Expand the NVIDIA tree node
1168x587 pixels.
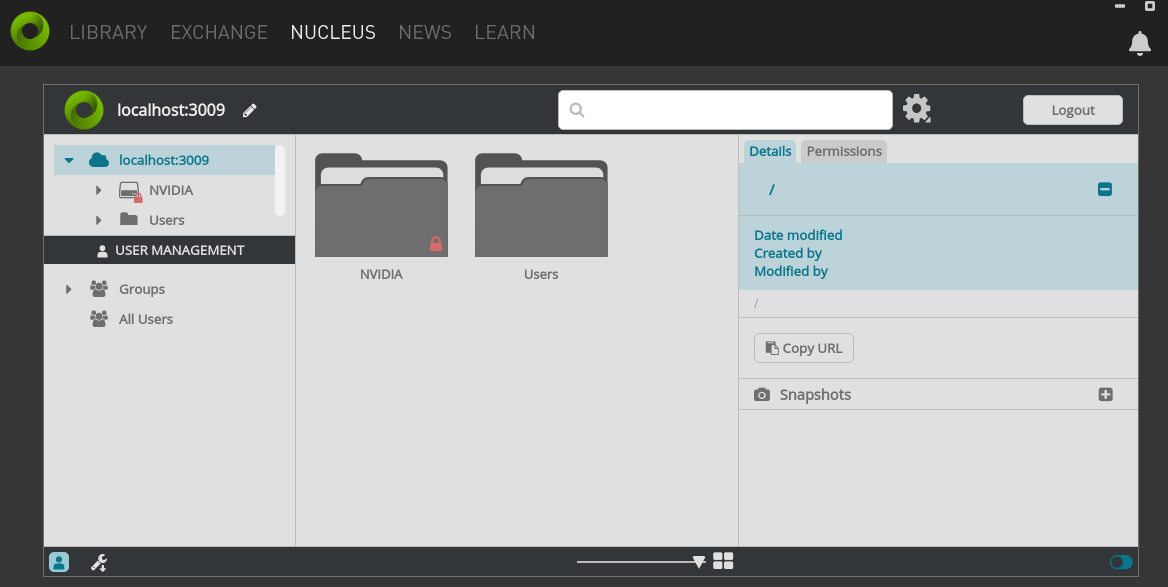pos(98,190)
